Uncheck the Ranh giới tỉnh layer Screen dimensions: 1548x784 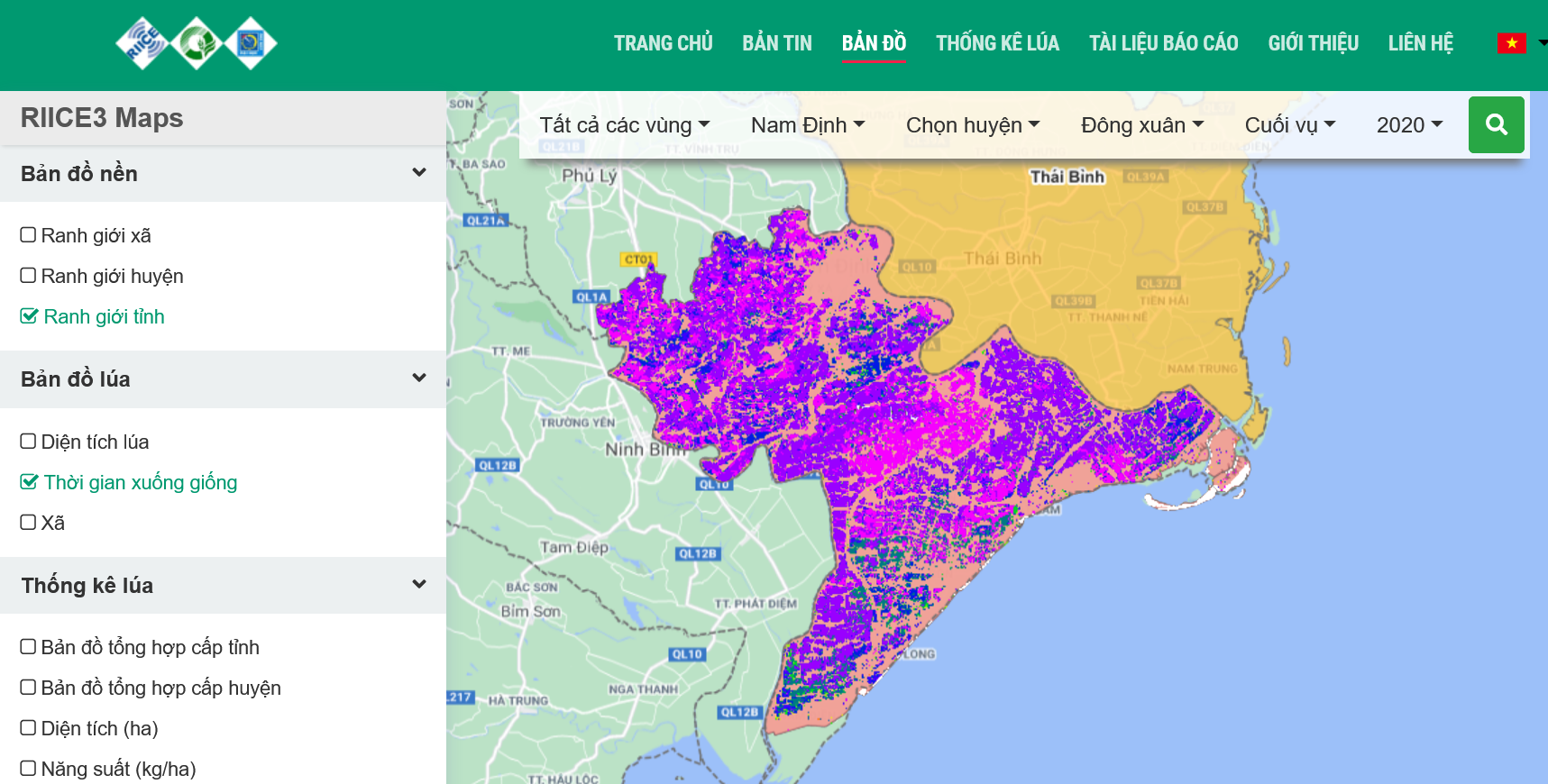click(x=29, y=316)
